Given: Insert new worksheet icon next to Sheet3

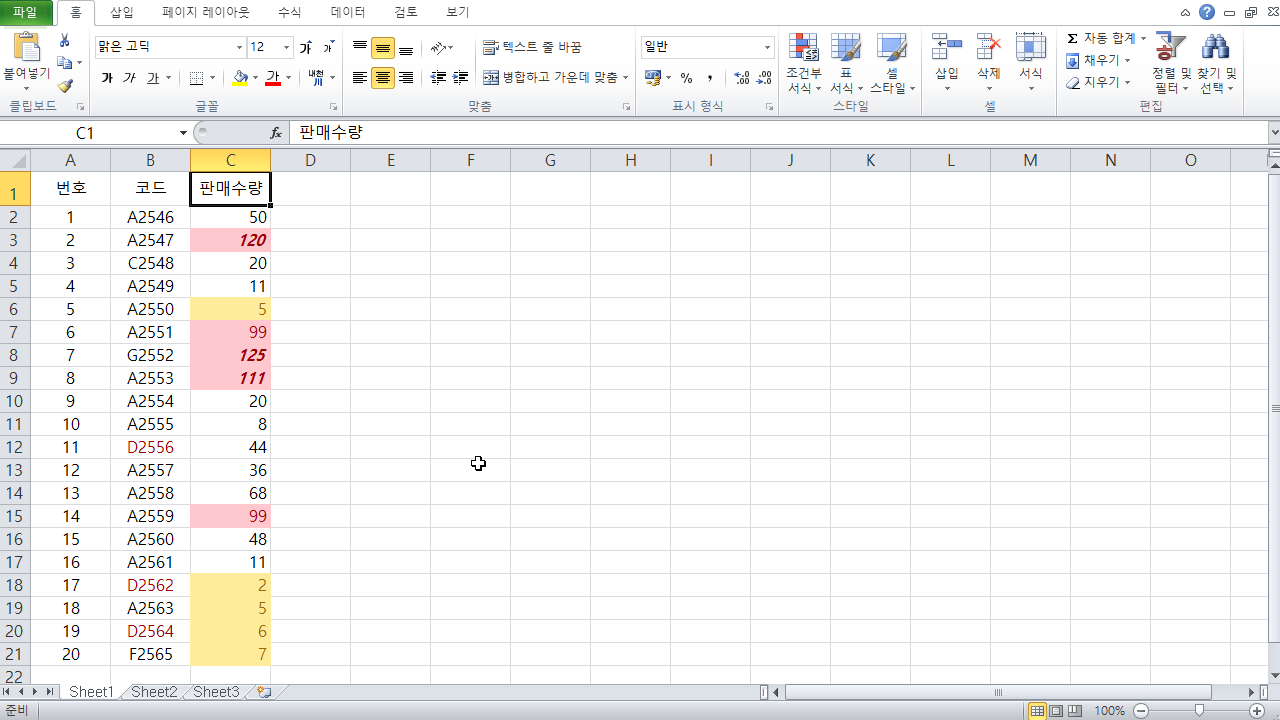Looking at the screenshot, I should point(264,692).
